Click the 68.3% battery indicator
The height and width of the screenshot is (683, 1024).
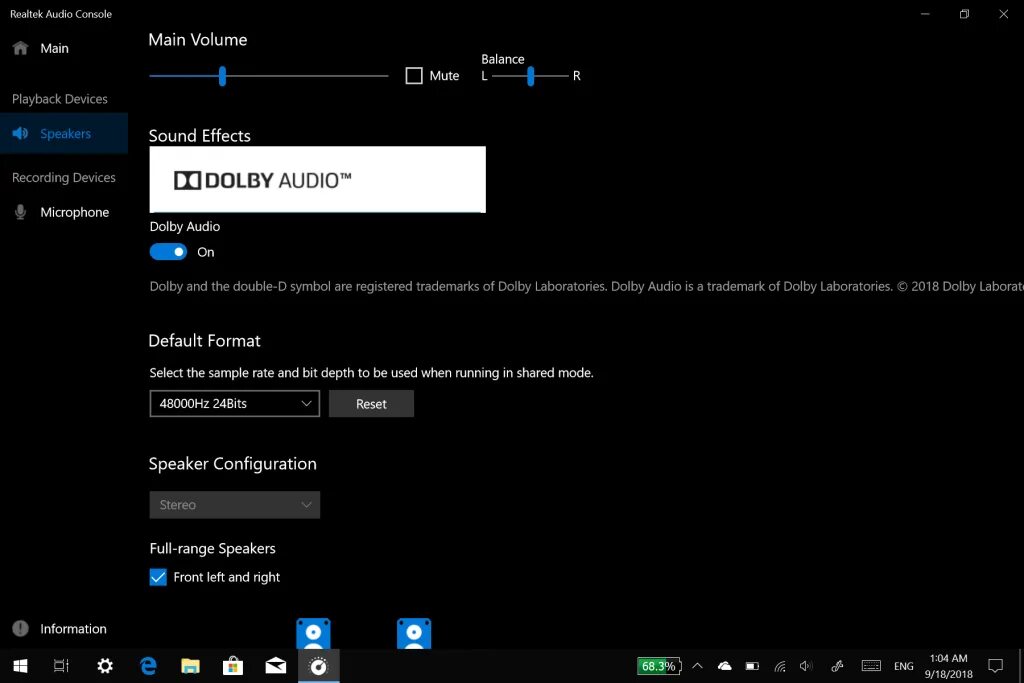[x=659, y=666]
